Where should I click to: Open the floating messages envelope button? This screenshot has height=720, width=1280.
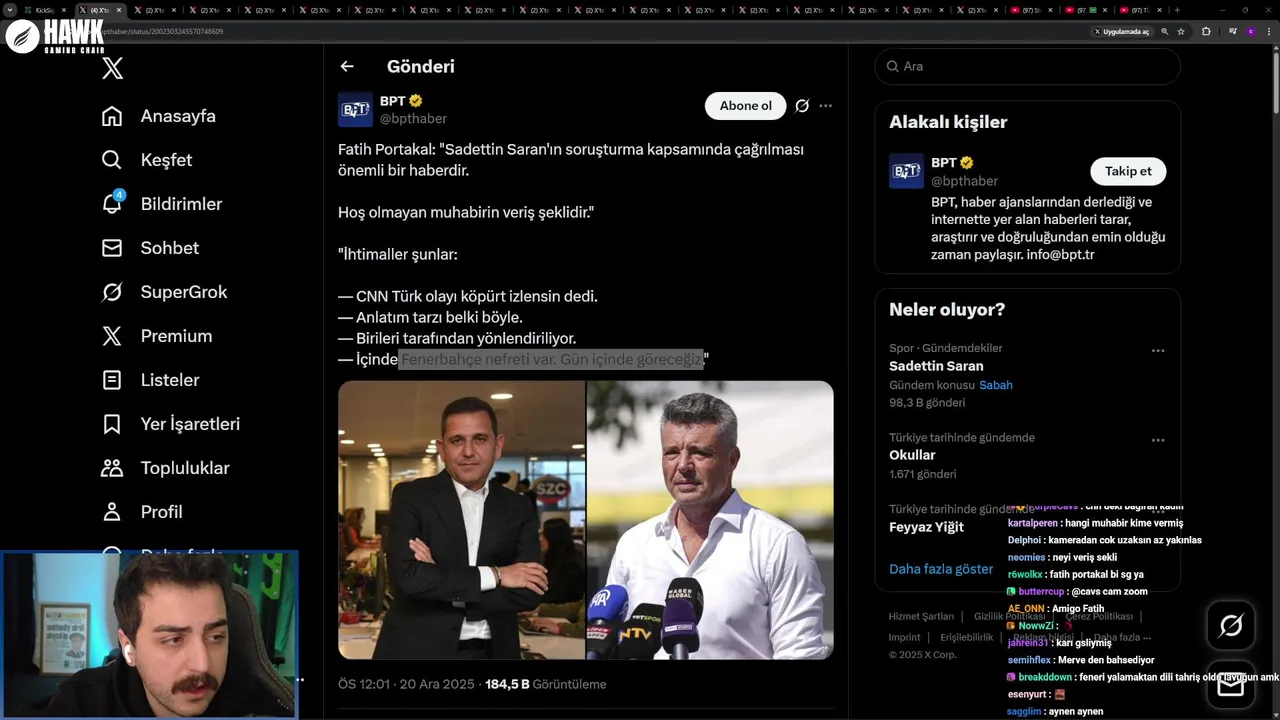pyautogui.click(x=1231, y=686)
